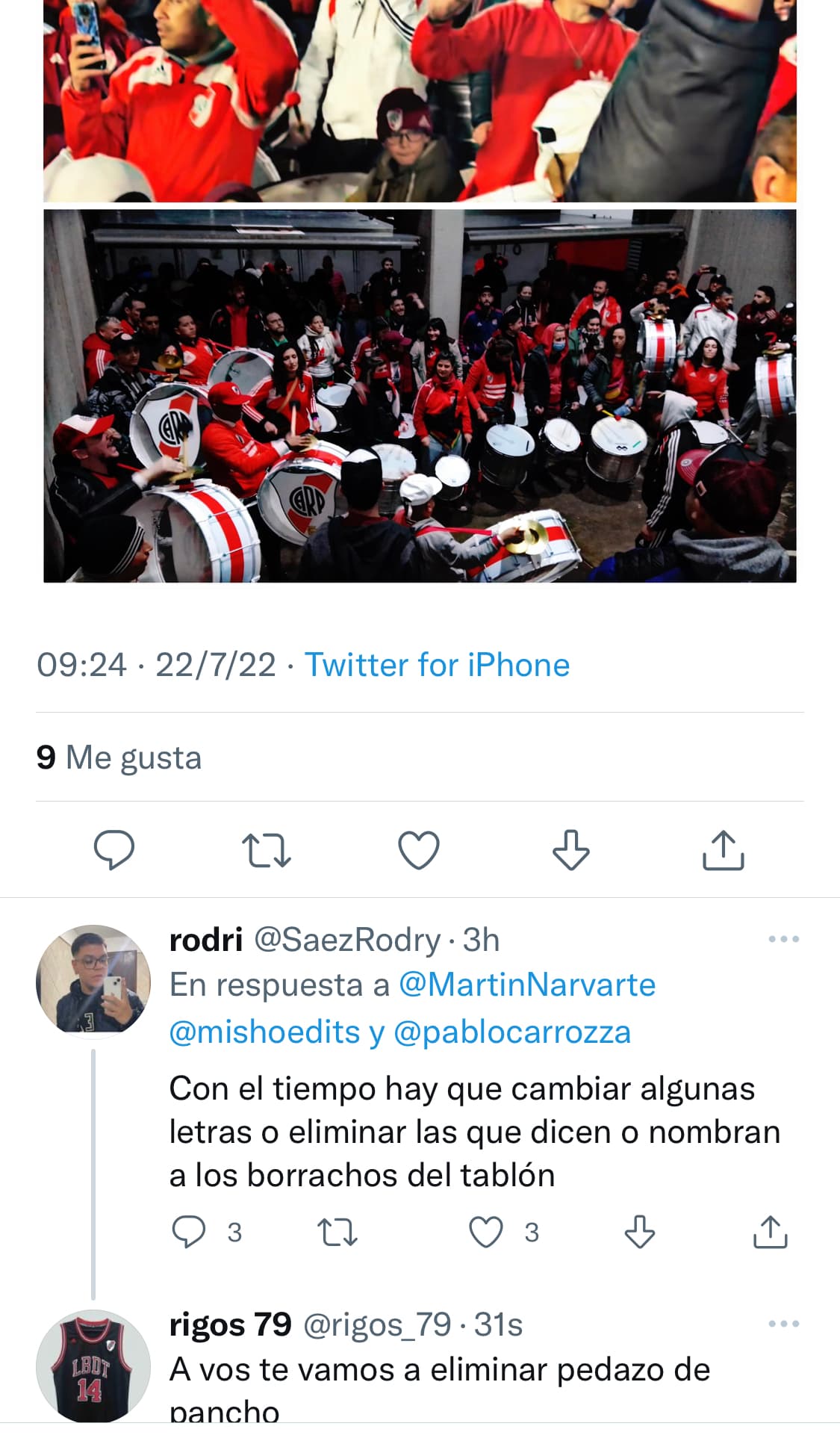This screenshot has width=840, height=1441.
Task: Open more options for rodri's tweet
Action: click(784, 939)
